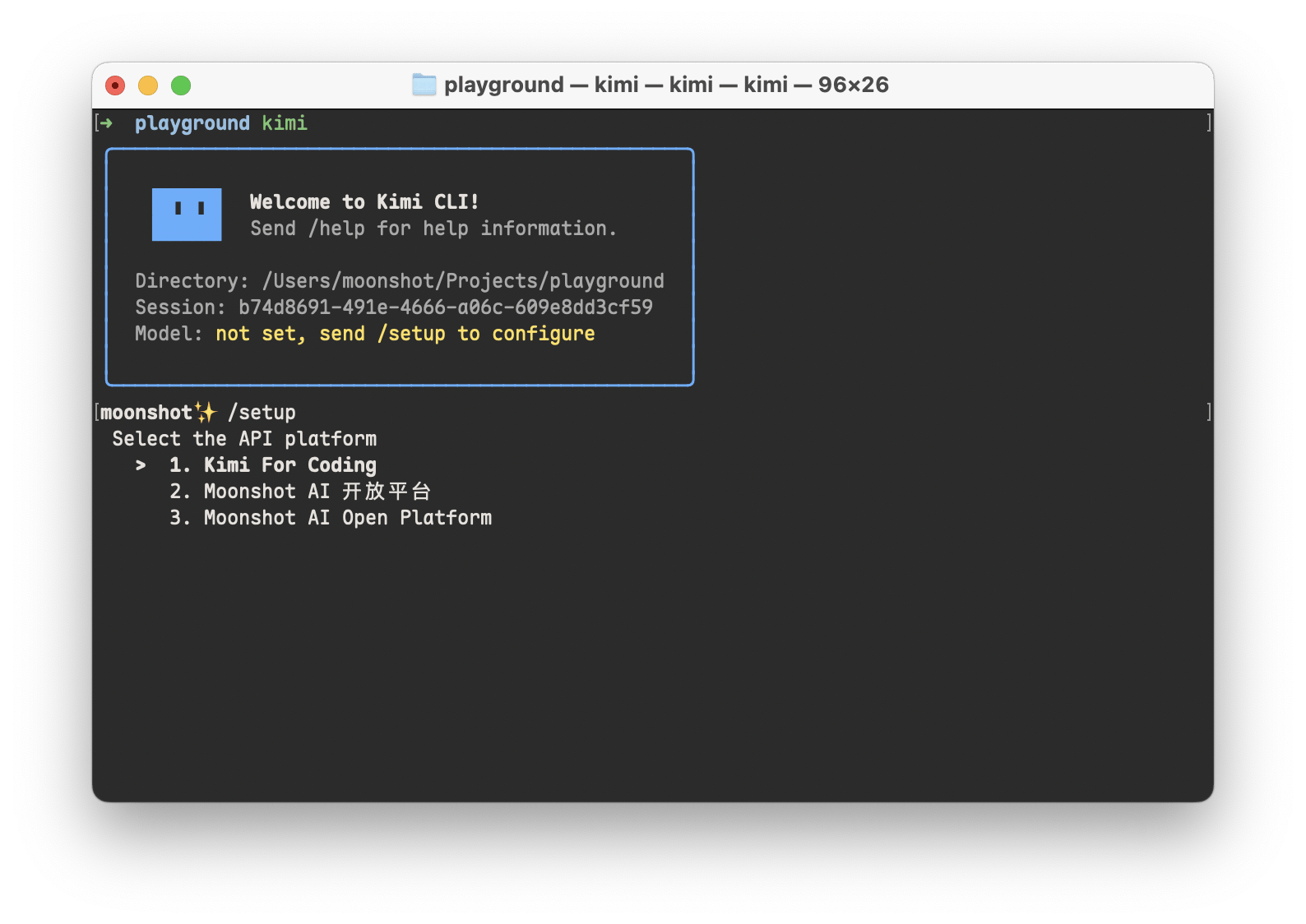Click the folder icon in the title bar
The height and width of the screenshot is (924, 1306).
[x=424, y=85]
